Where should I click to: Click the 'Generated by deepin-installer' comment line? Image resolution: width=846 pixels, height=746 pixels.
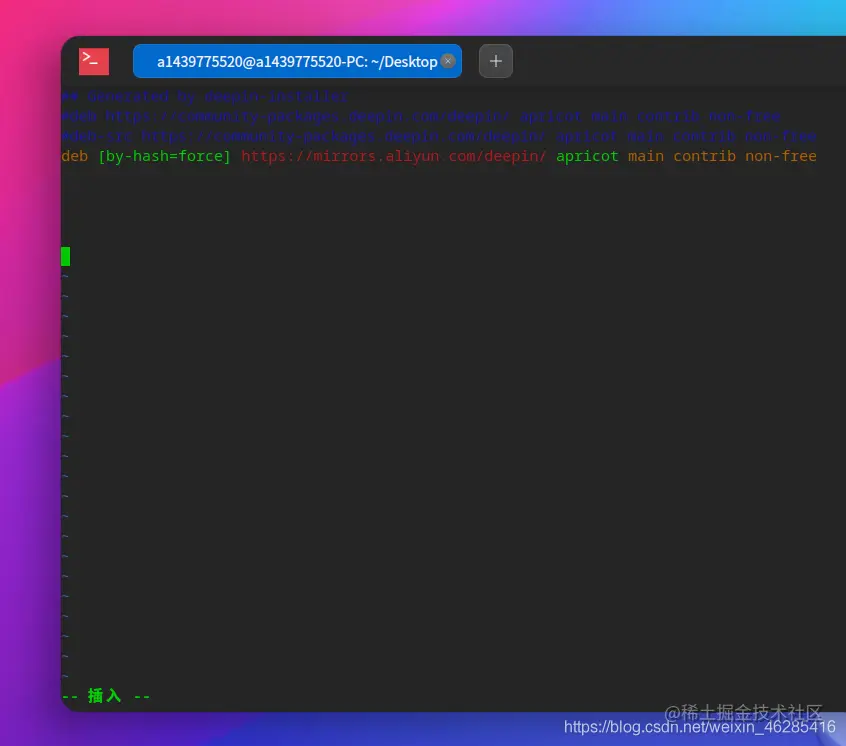point(204,97)
